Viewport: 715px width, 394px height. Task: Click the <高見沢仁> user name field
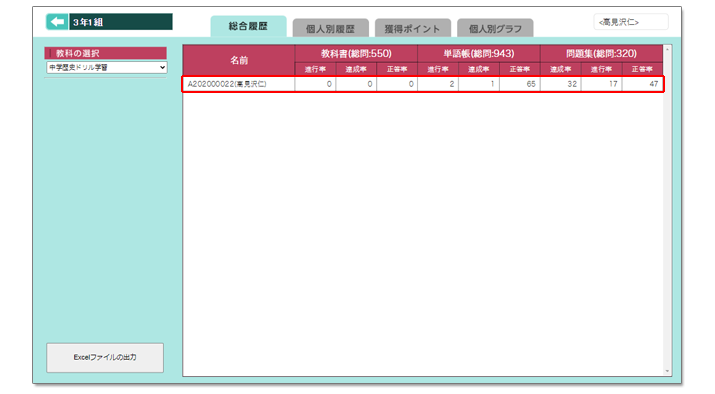(x=631, y=22)
